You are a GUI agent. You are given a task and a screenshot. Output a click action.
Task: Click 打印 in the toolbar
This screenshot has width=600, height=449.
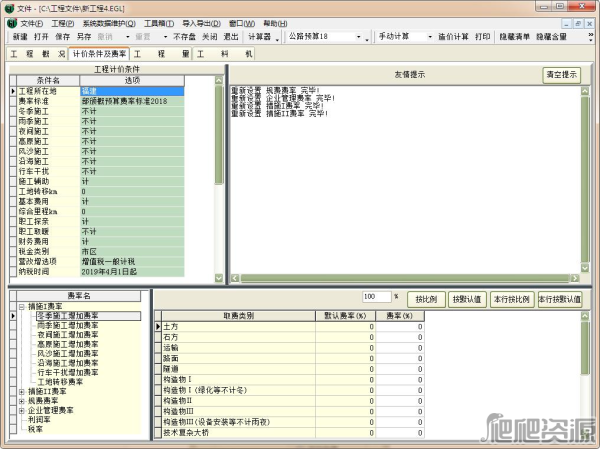pyautogui.click(x=483, y=36)
